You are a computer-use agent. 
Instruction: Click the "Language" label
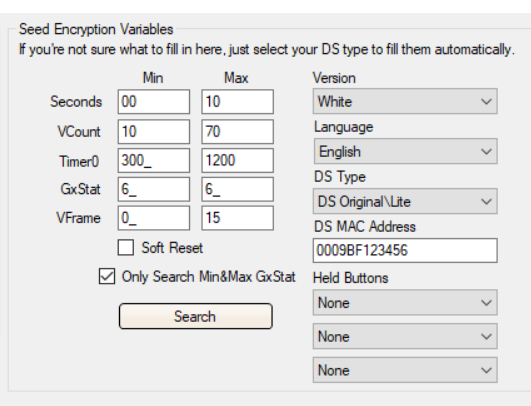pos(343,127)
